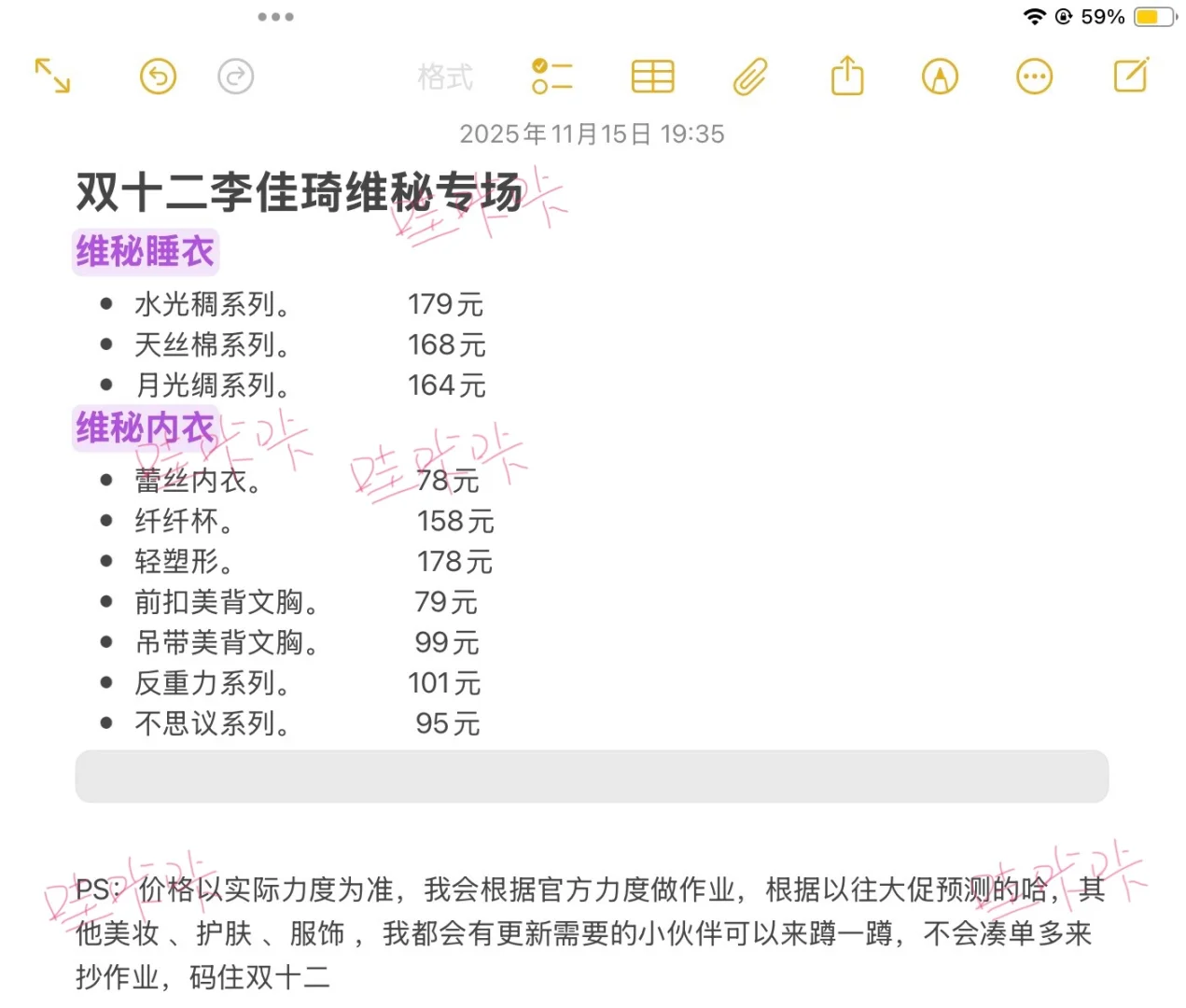Open the gray attachment placeholder bar
This screenshot has width=1186, height=1008.
[x=593, y=776]
